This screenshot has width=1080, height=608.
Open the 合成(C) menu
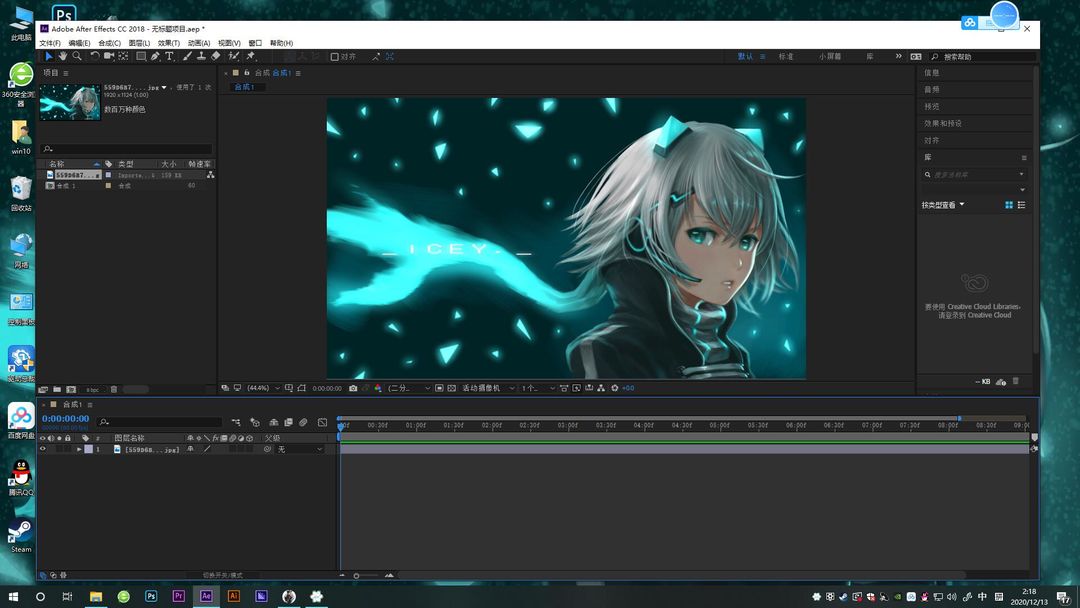coord(110,43)
